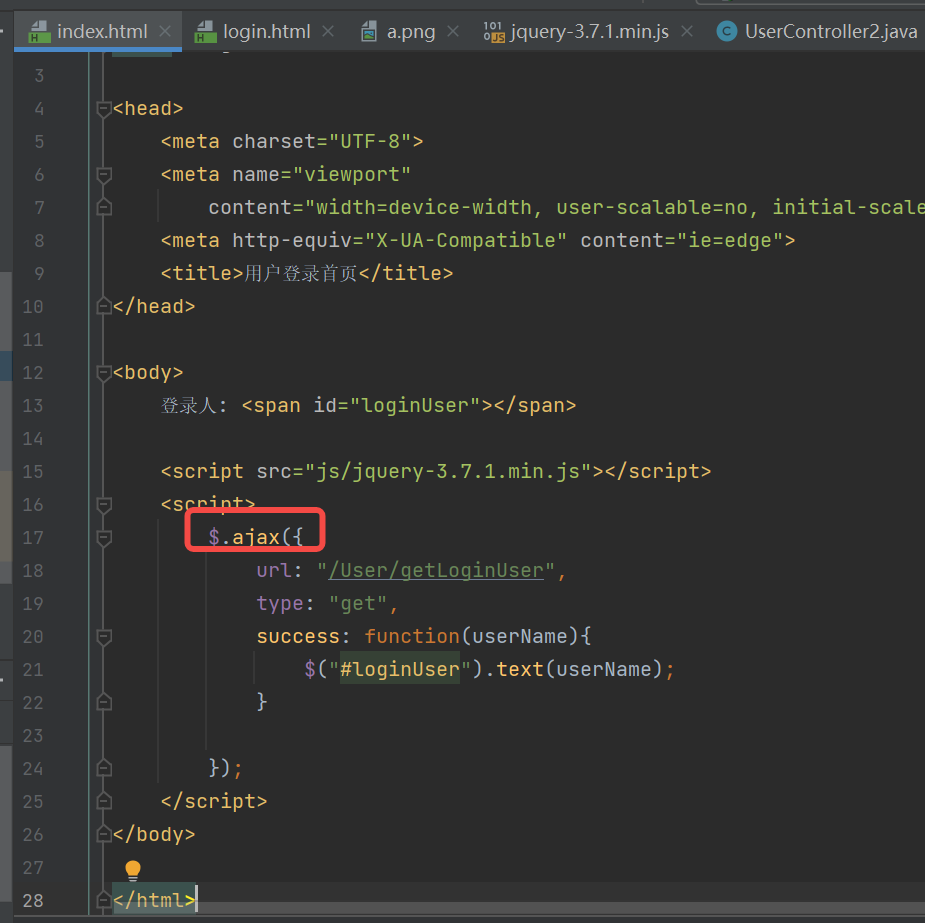Click the closing </html> tag
Image resolution: width=925 pixels, height=923 pixels.
[154, 901]
